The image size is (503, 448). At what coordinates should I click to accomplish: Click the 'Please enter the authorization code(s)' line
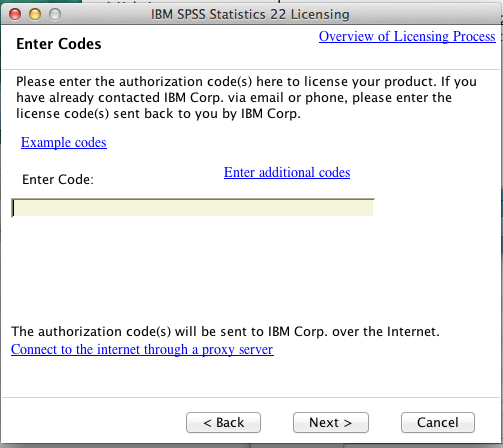pos(246,82)
